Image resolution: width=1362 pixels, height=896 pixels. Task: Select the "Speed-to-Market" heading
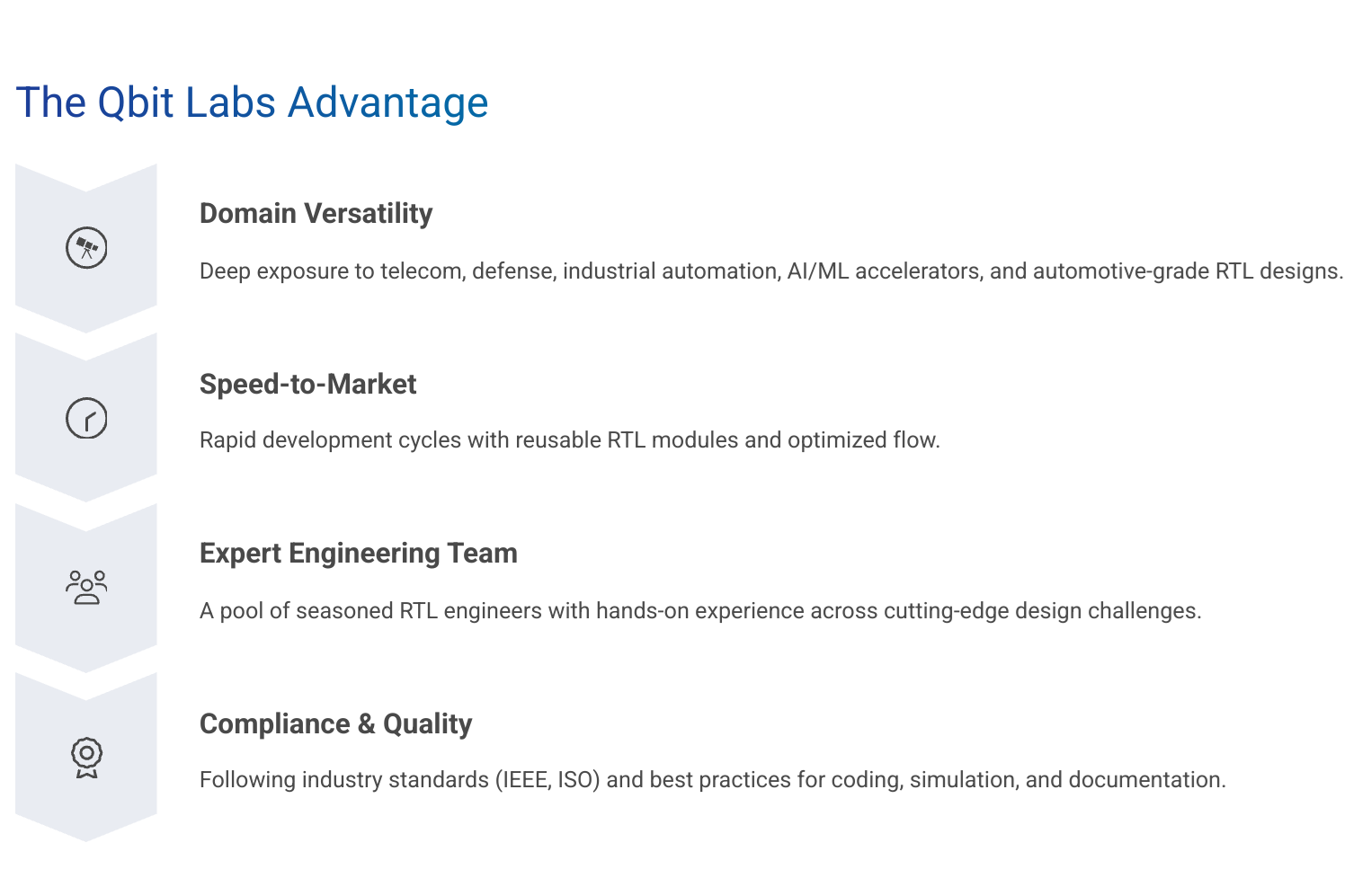click(307, 385)
